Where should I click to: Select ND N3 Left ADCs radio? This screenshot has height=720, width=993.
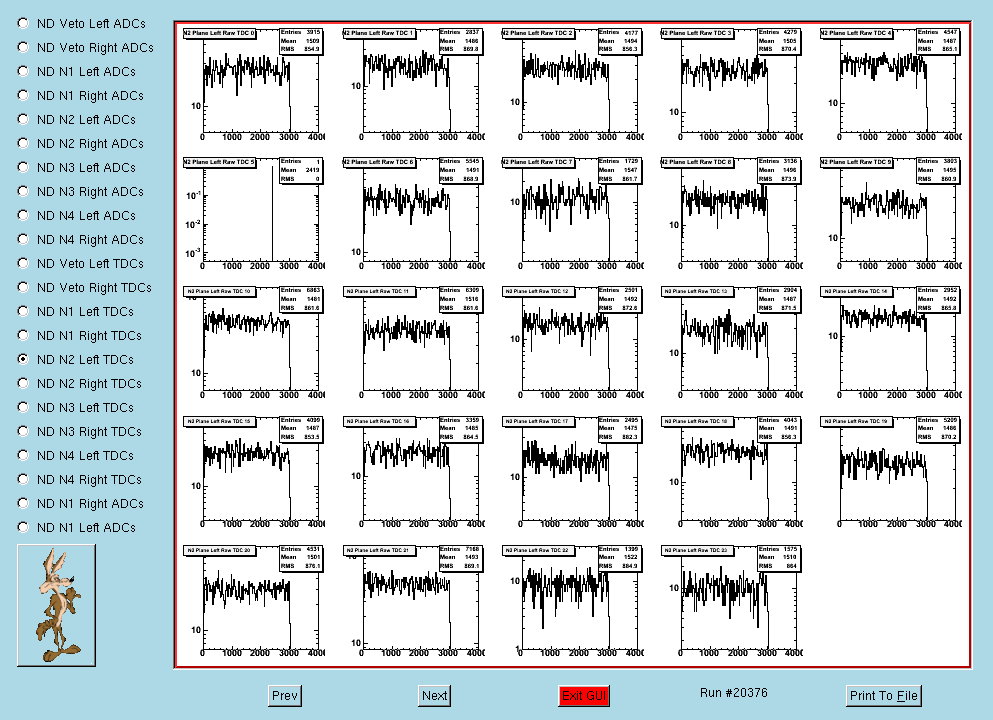pos(23,168)
